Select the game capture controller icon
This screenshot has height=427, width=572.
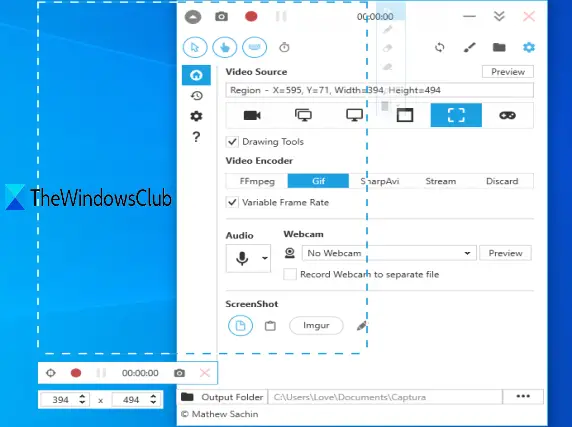507,115
